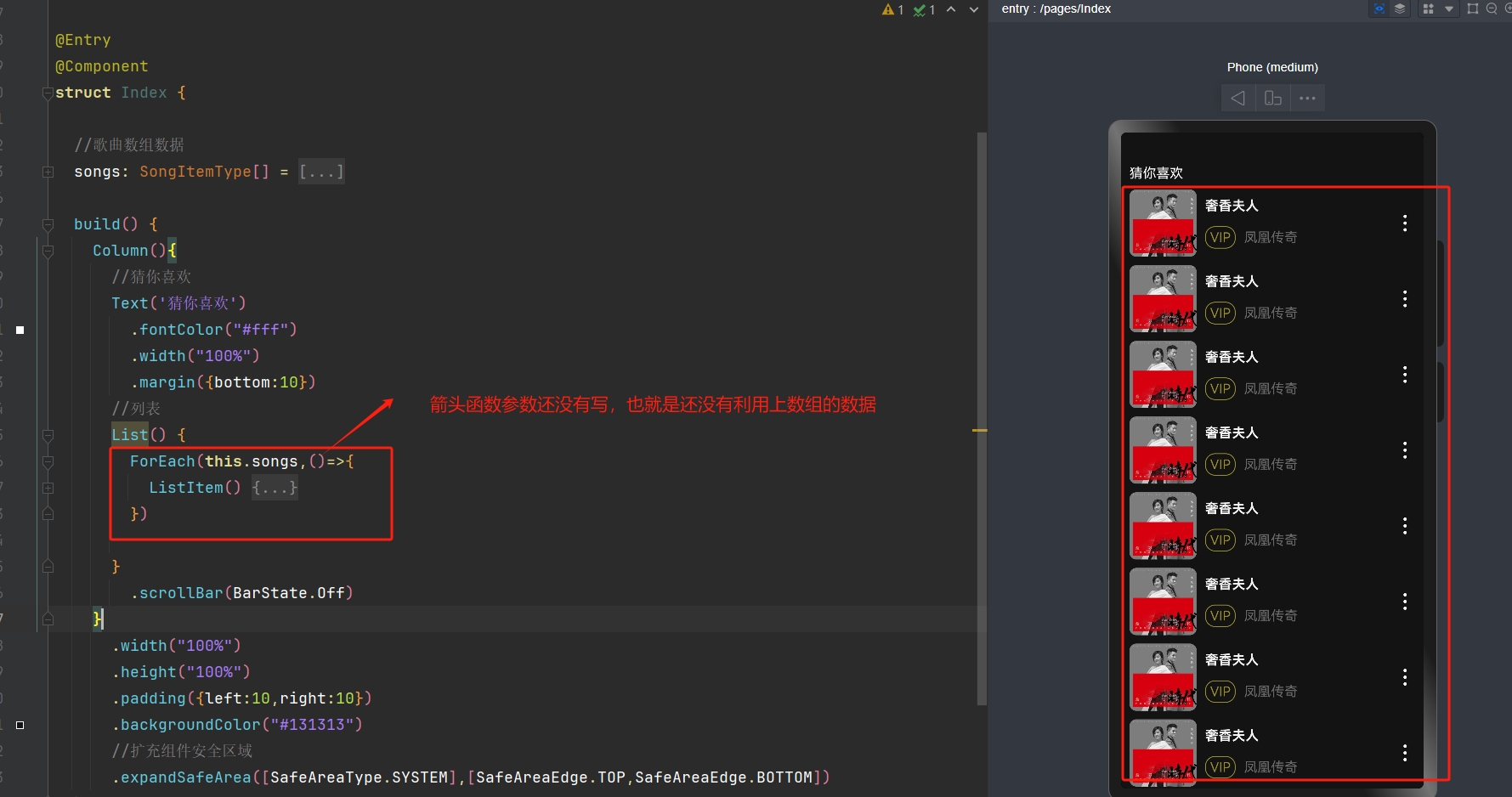Image resolution: width=1512 pixels, height=797 pixels.
Task: Click the third song's album thumbnail
Action: click(1163, 374)
